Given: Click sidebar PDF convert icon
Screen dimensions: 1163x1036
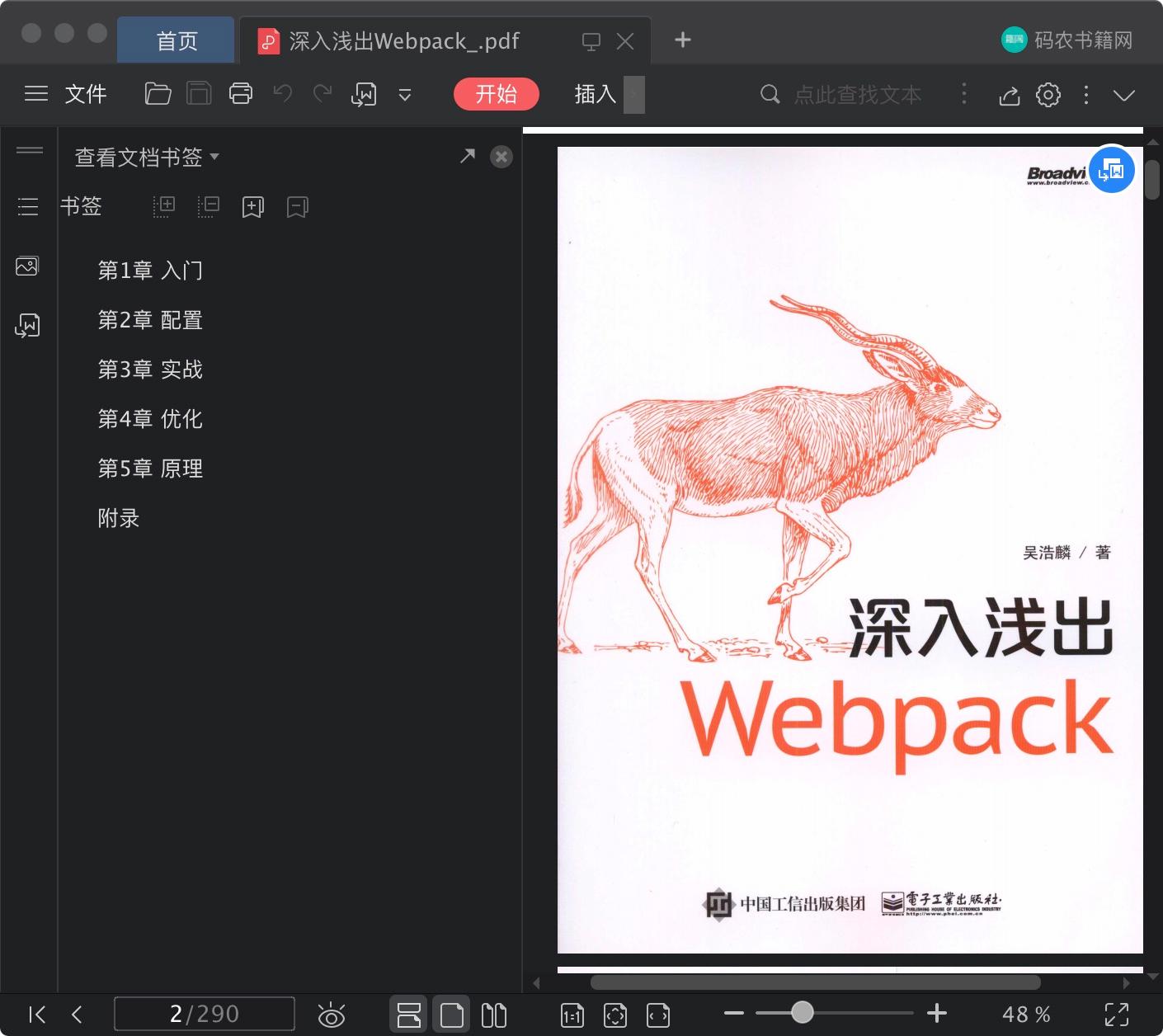Looking at the screenshot, I should (x=27, y=325).
